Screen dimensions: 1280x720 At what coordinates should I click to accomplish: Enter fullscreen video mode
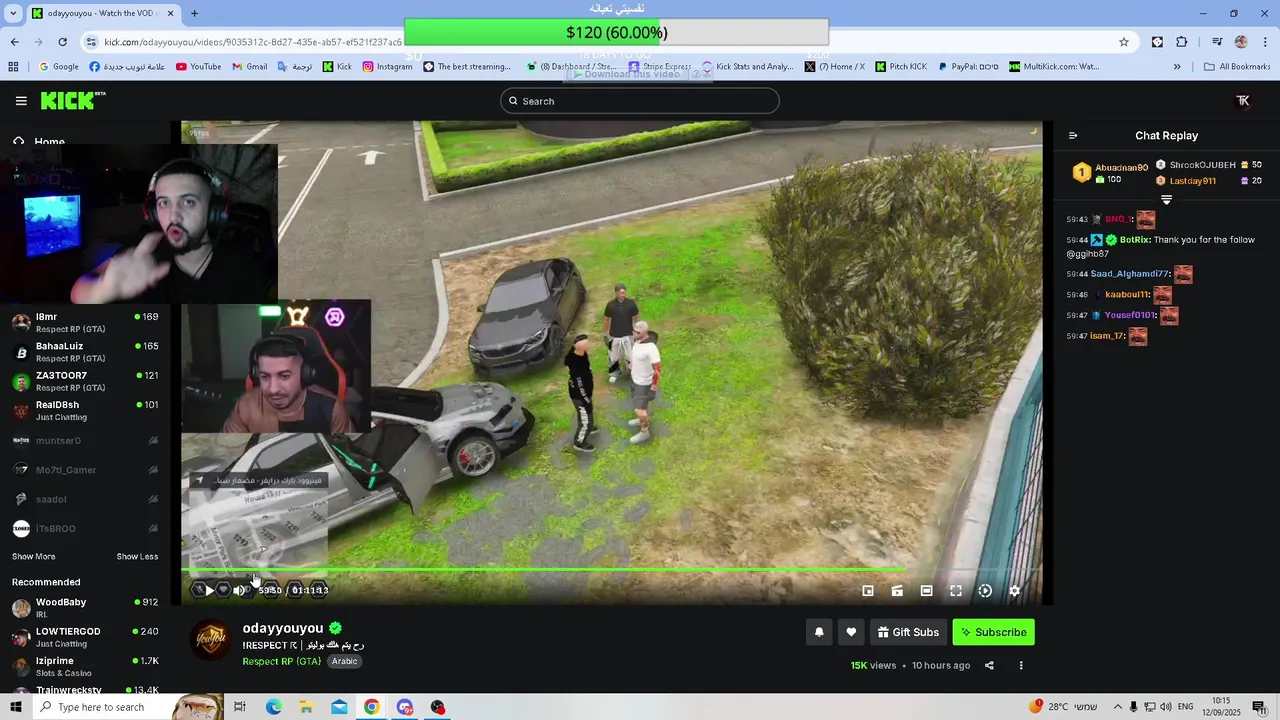point(956,591)
